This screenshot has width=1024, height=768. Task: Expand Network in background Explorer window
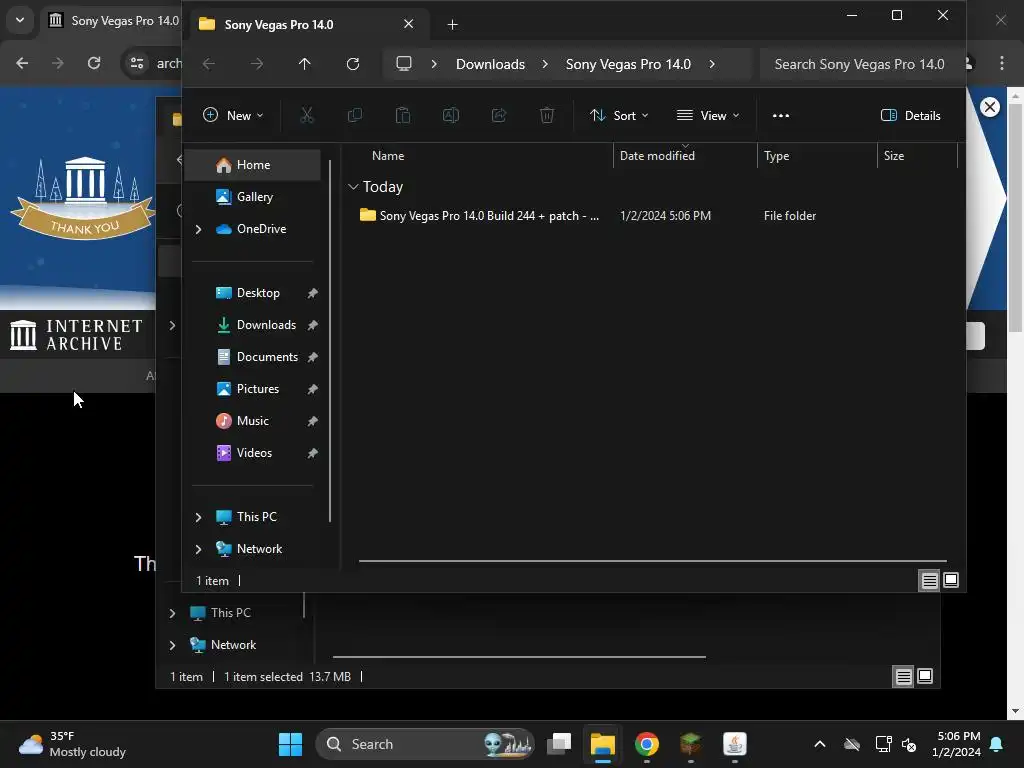pos(172,645)
